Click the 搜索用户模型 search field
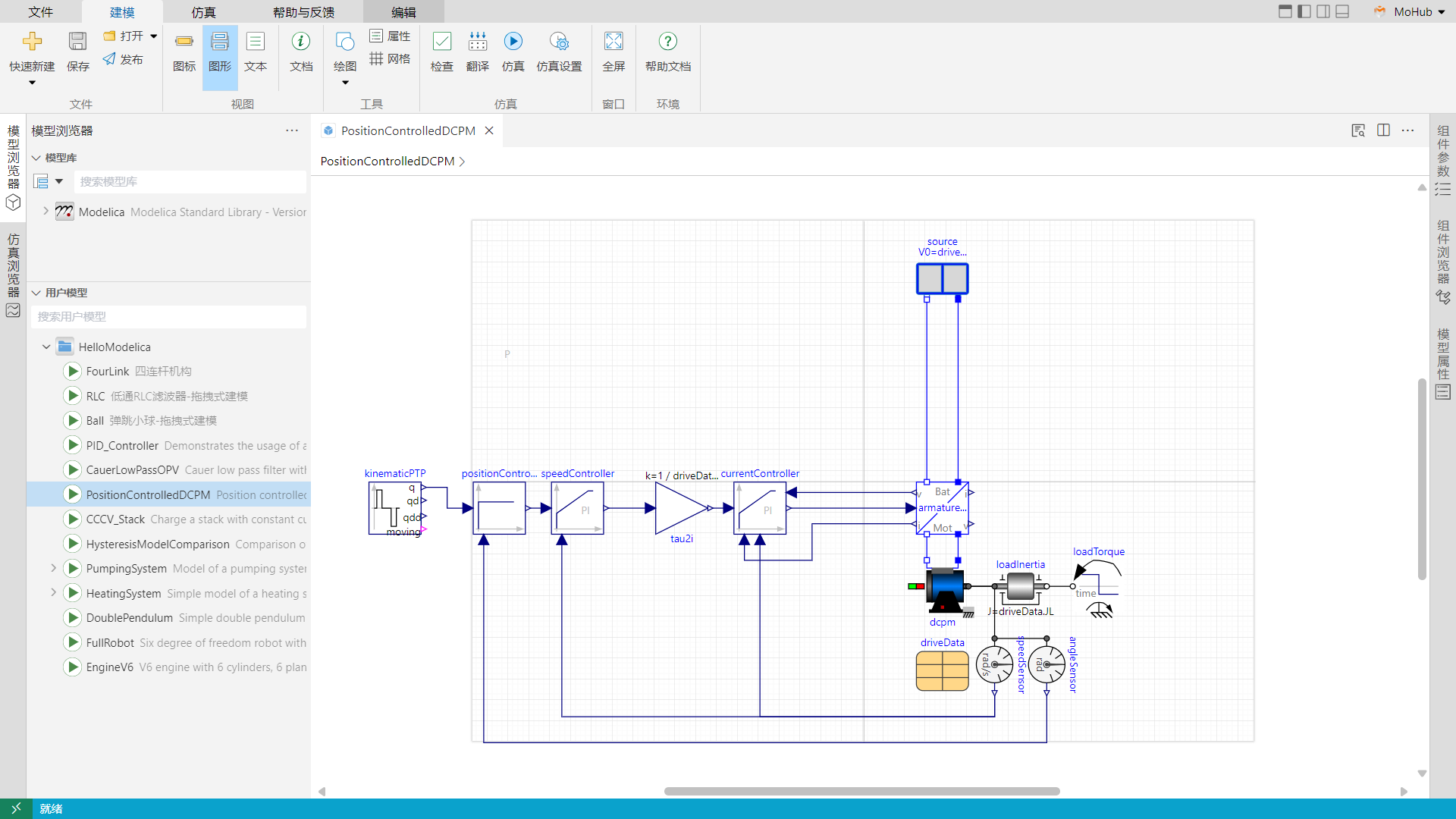This screenshot has width=1456, height=819. click(168, 317)
